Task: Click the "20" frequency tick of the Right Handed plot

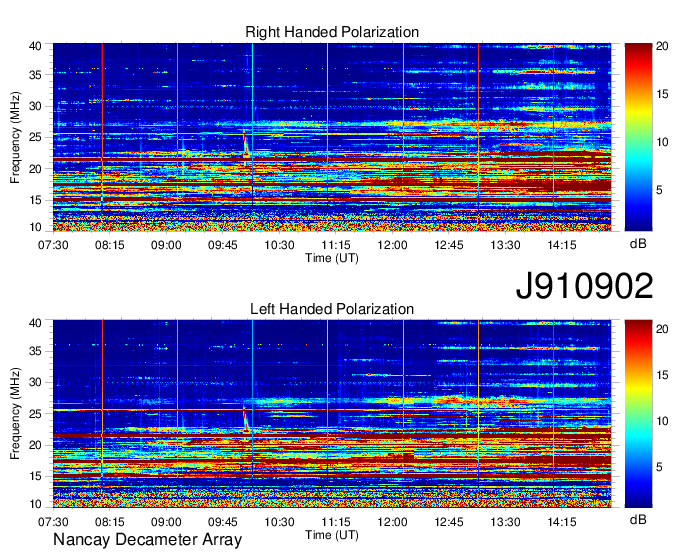Action: click(x=35, y=169)
